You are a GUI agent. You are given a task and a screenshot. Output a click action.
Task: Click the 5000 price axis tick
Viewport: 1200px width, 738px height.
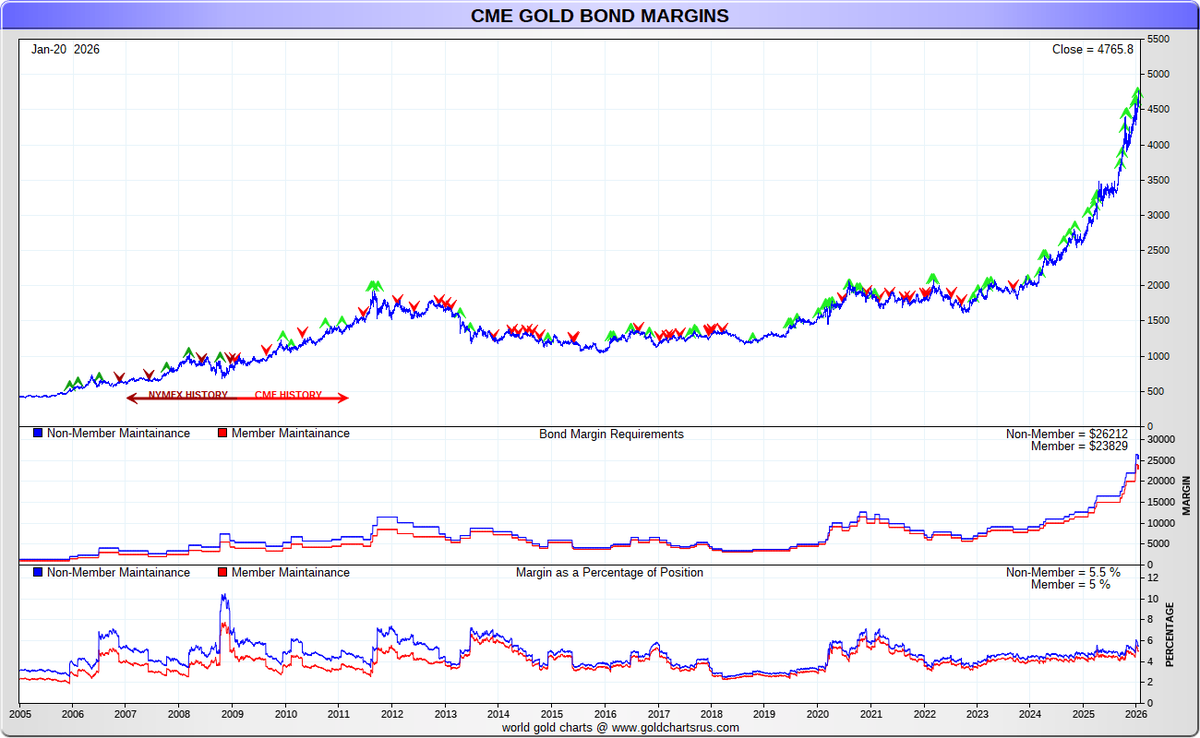[x=1158, y=74]
